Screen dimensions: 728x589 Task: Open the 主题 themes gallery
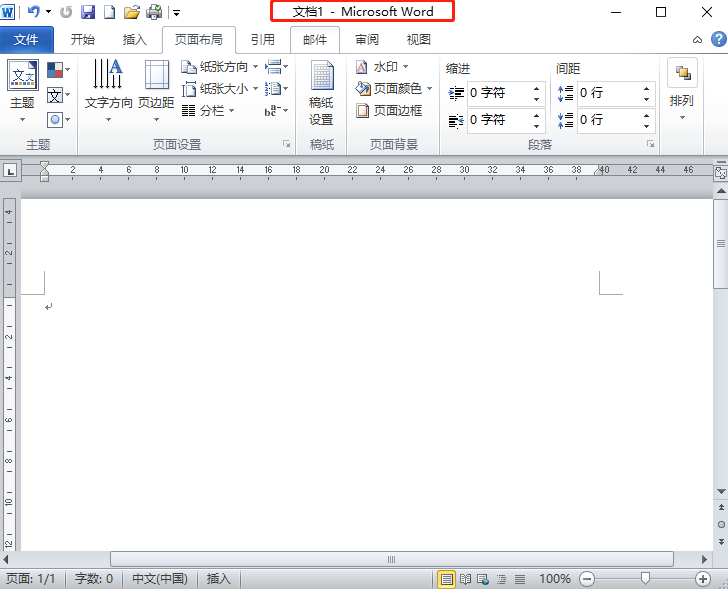pos(22,91)
